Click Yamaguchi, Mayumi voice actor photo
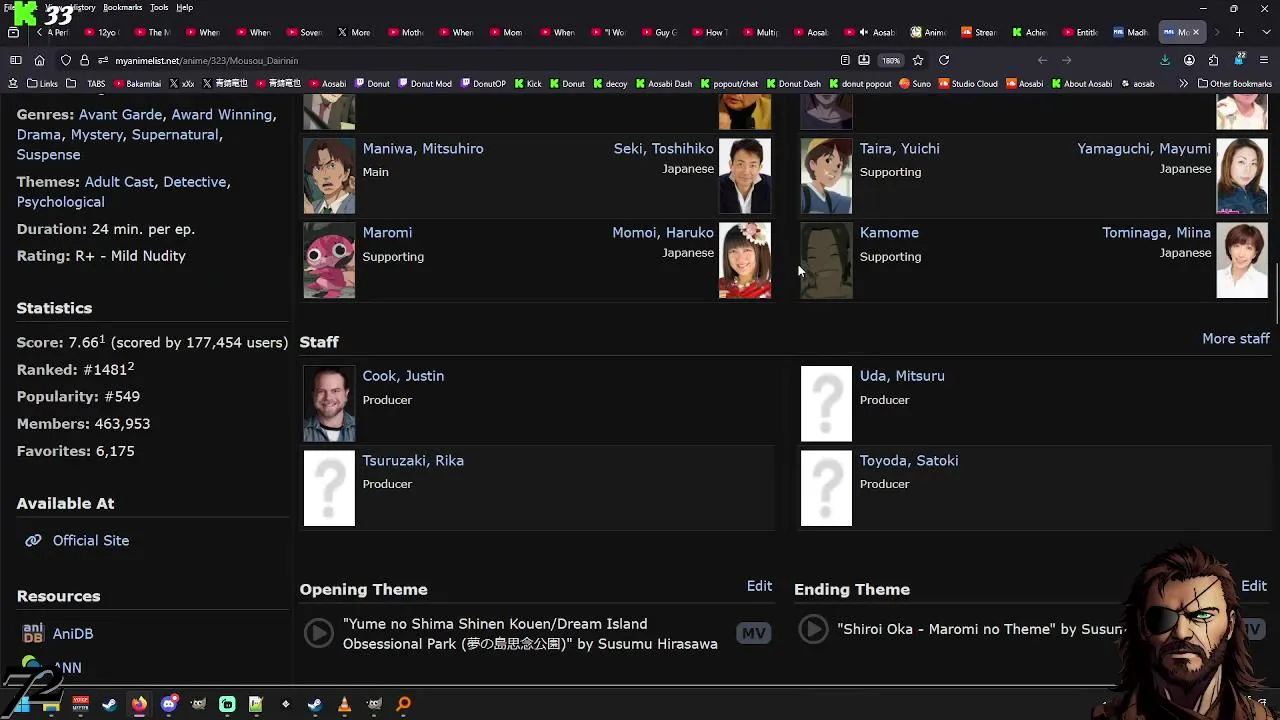1280x720 pixels. (1242, 176)
